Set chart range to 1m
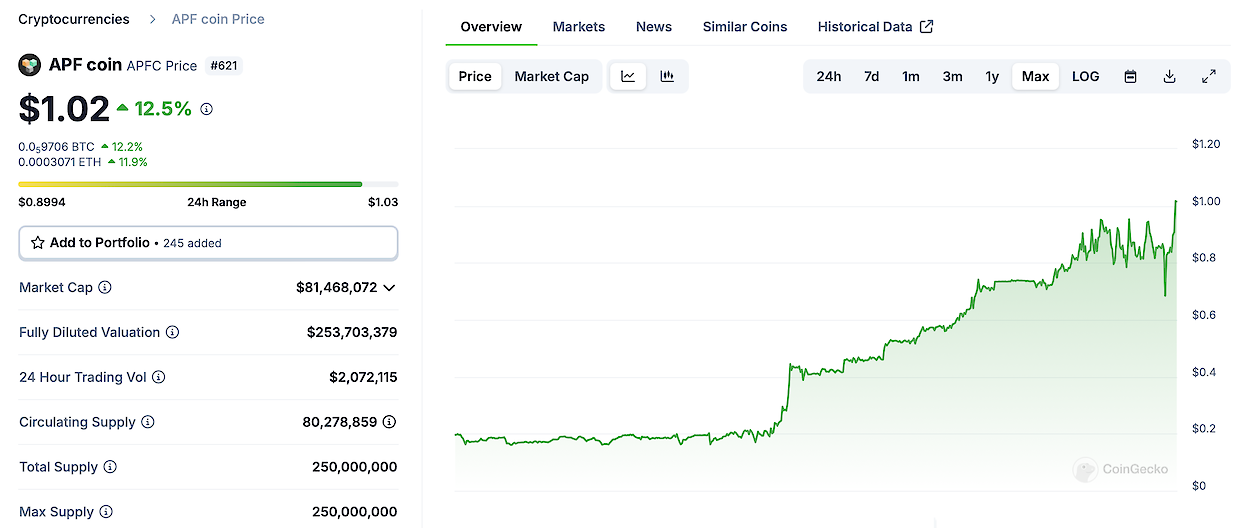 911,76
